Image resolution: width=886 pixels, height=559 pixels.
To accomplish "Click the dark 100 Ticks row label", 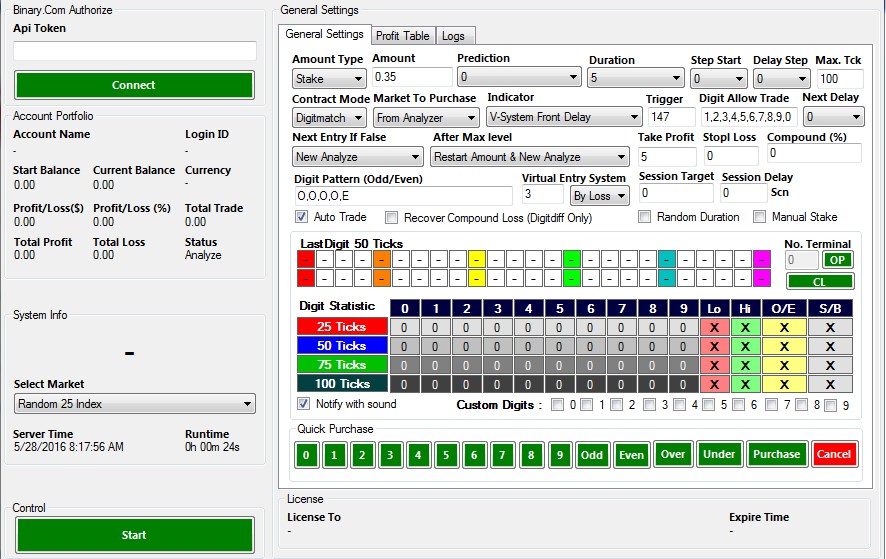I will pyautogui.click(x=342, y=384).
